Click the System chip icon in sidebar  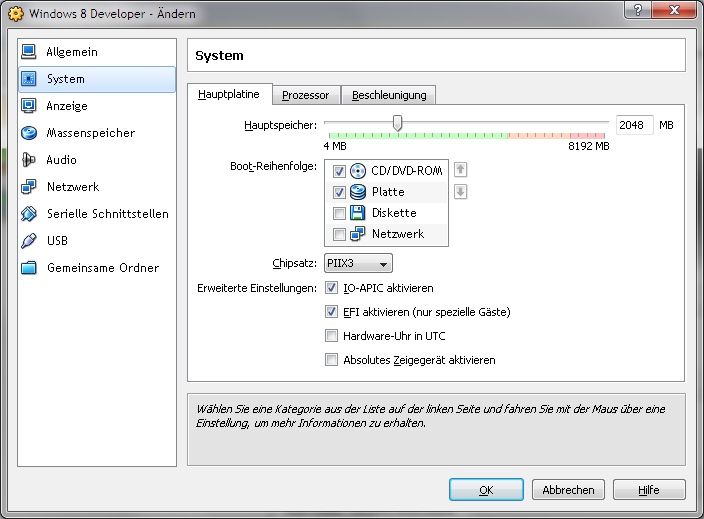click(x=29, y=79)
